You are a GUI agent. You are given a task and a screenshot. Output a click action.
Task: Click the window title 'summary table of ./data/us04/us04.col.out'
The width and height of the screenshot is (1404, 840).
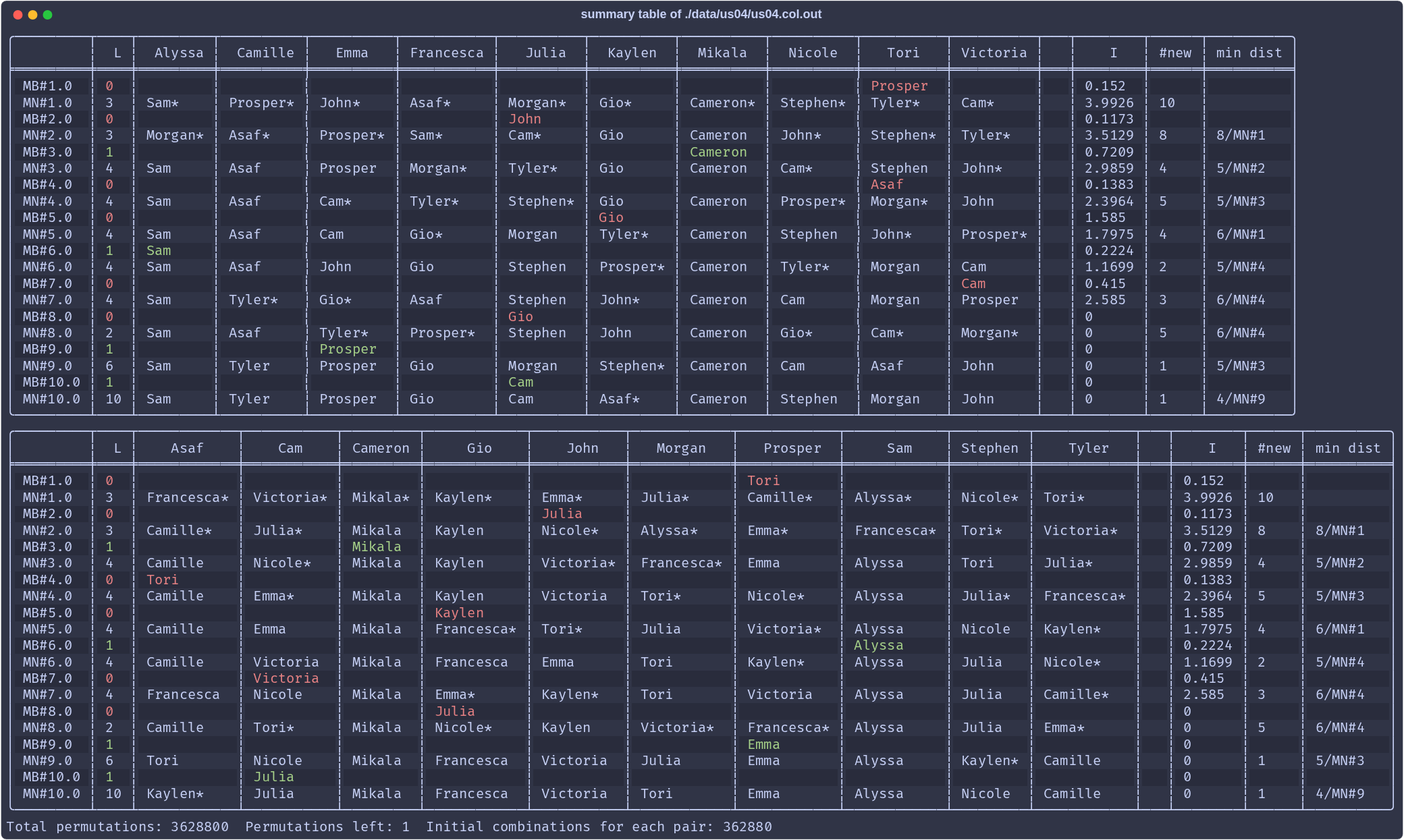click(x=701, y=14)
